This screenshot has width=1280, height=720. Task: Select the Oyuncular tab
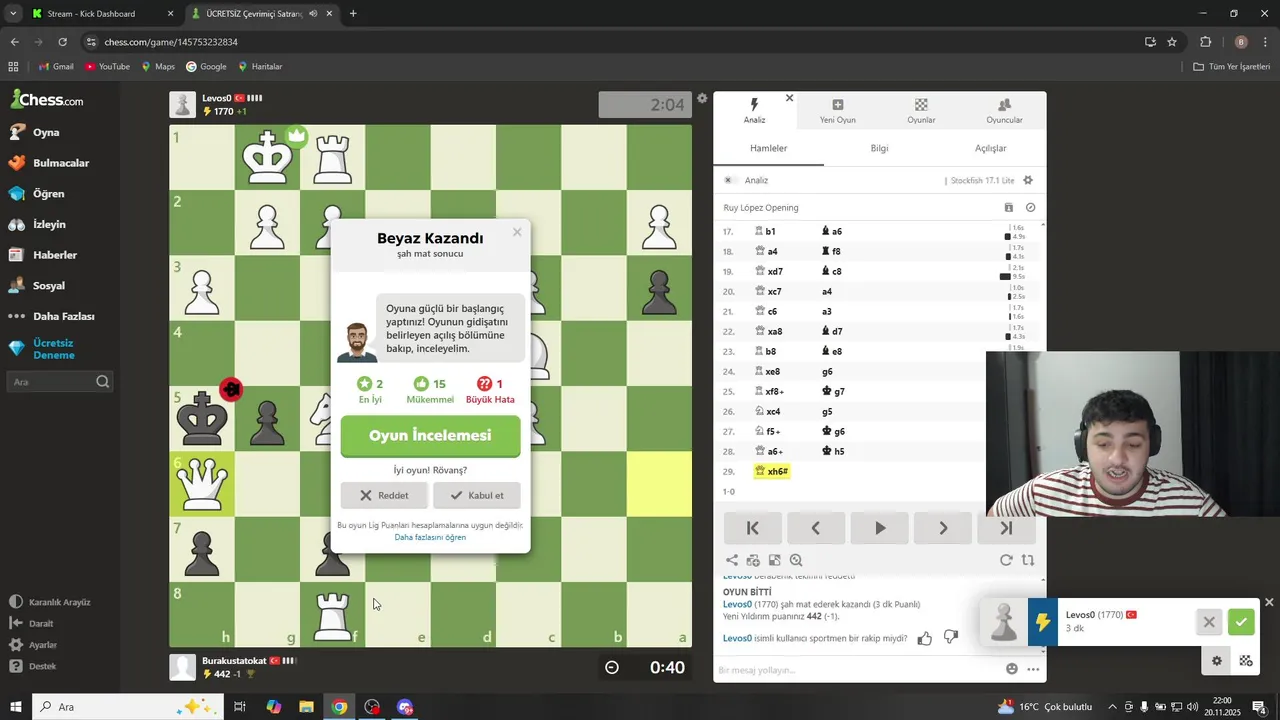(1004, 110)
